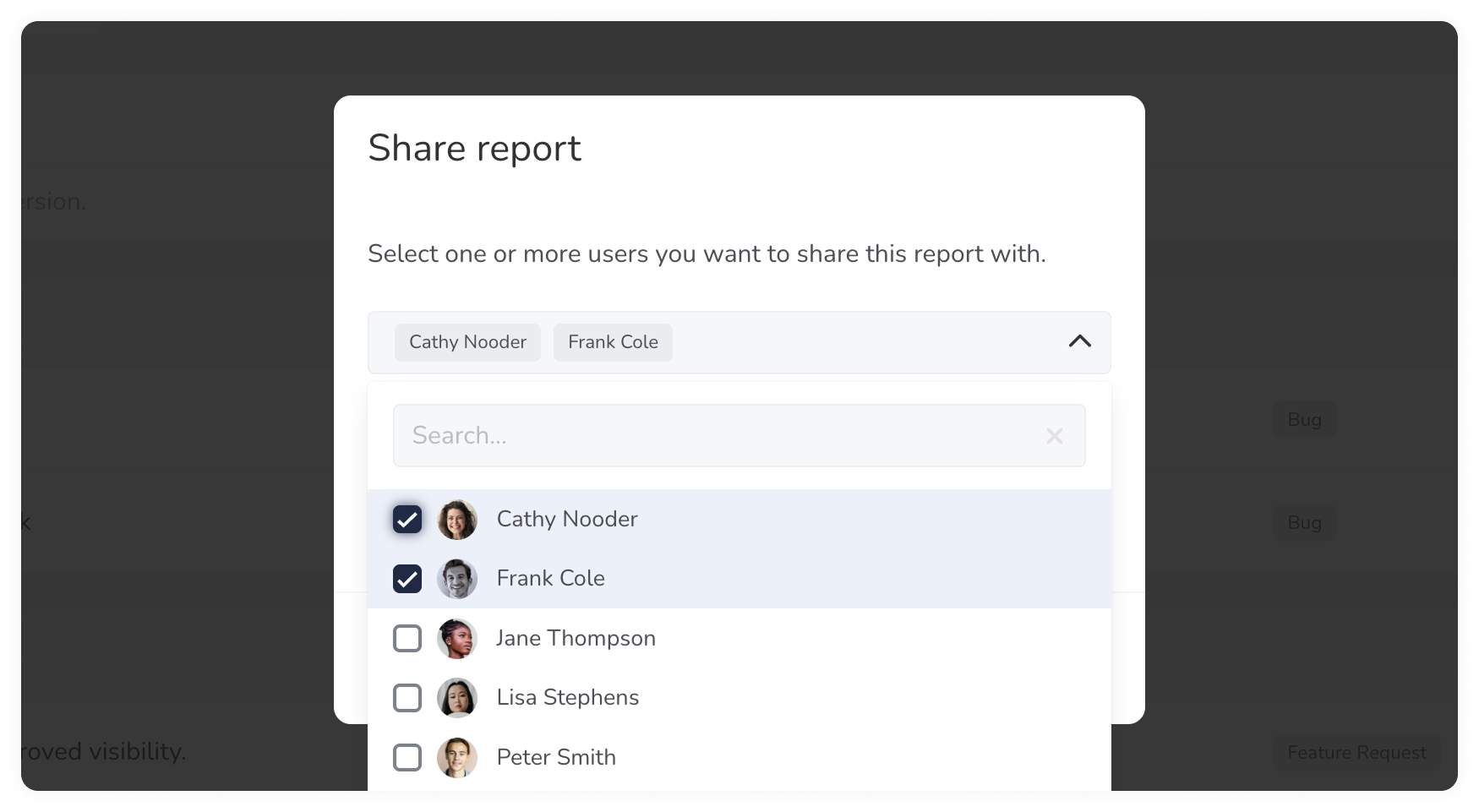Screen dimensions: 1479x812
Task: Click Cathy Nooder's profile picture
Action: click(x=457, y=519)
